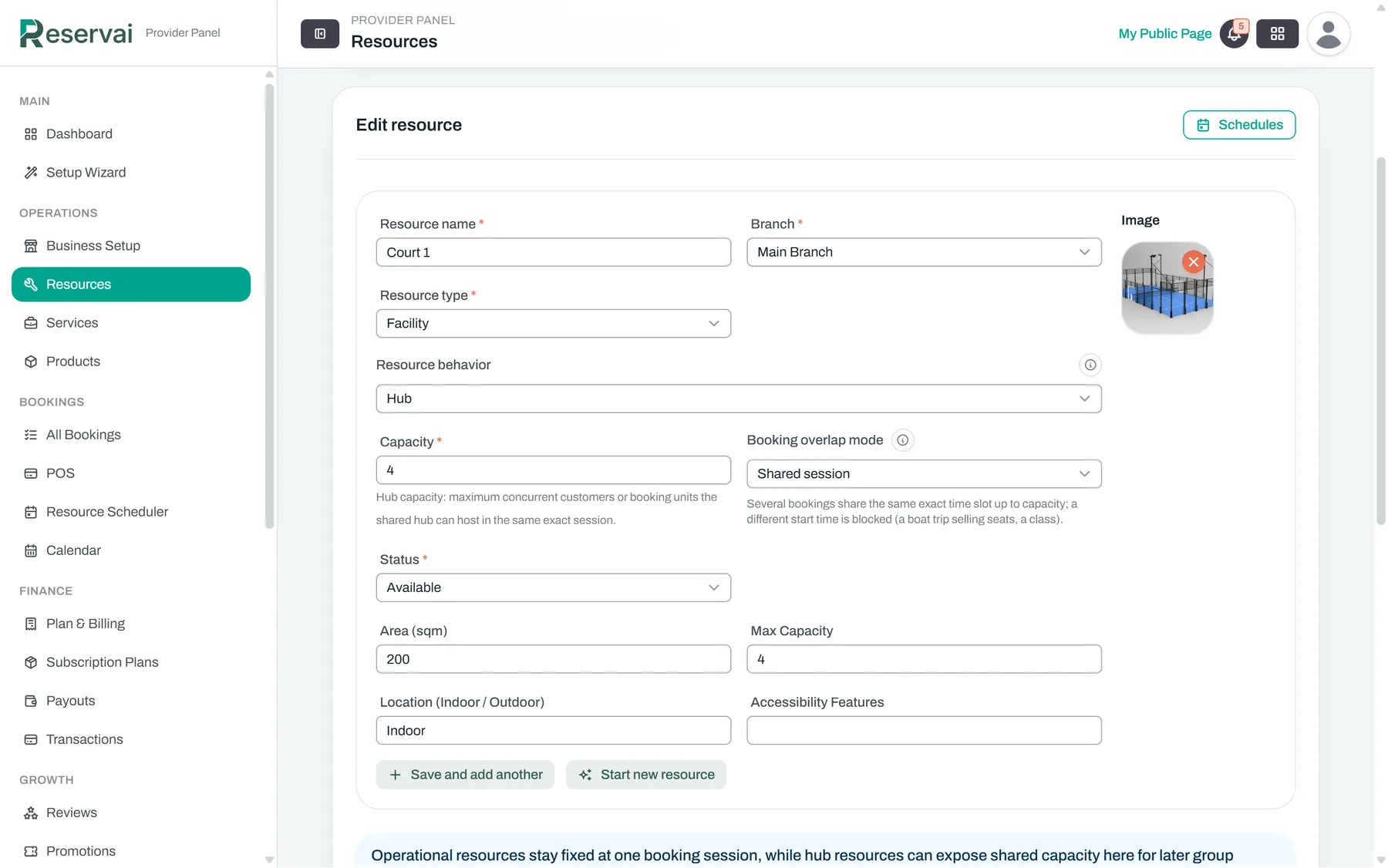This screenshot has height=868, width=1388.
Task: View Payouts
Action: [131, 701]
